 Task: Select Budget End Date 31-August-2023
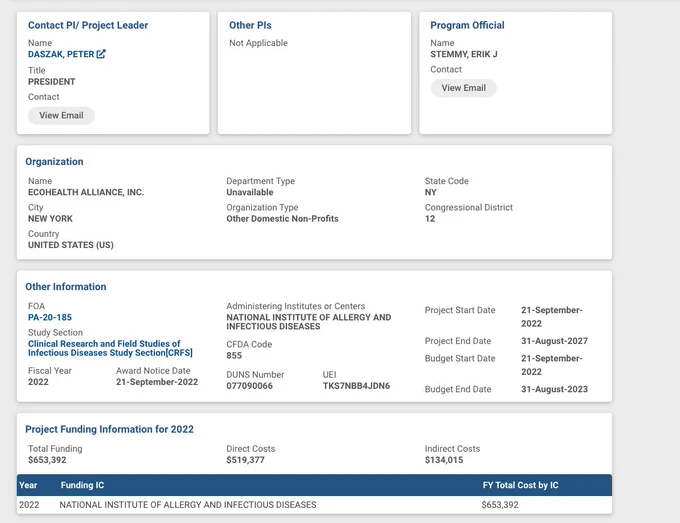tap(554, 389)
